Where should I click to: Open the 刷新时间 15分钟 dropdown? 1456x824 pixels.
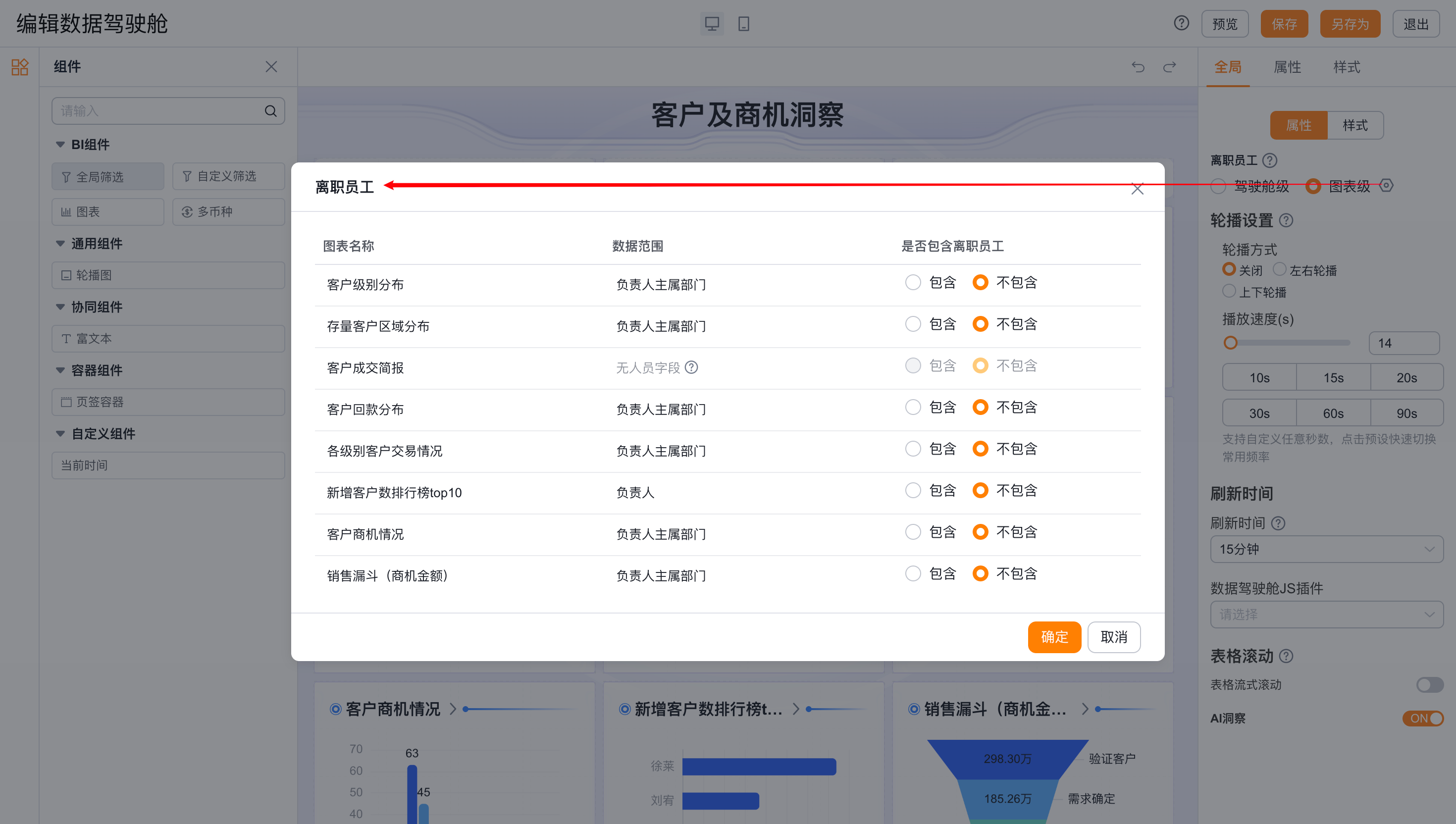[1326, 549]
